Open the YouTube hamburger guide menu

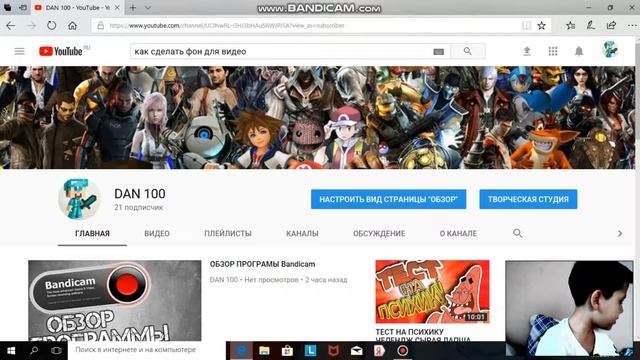tap(19, 51)
